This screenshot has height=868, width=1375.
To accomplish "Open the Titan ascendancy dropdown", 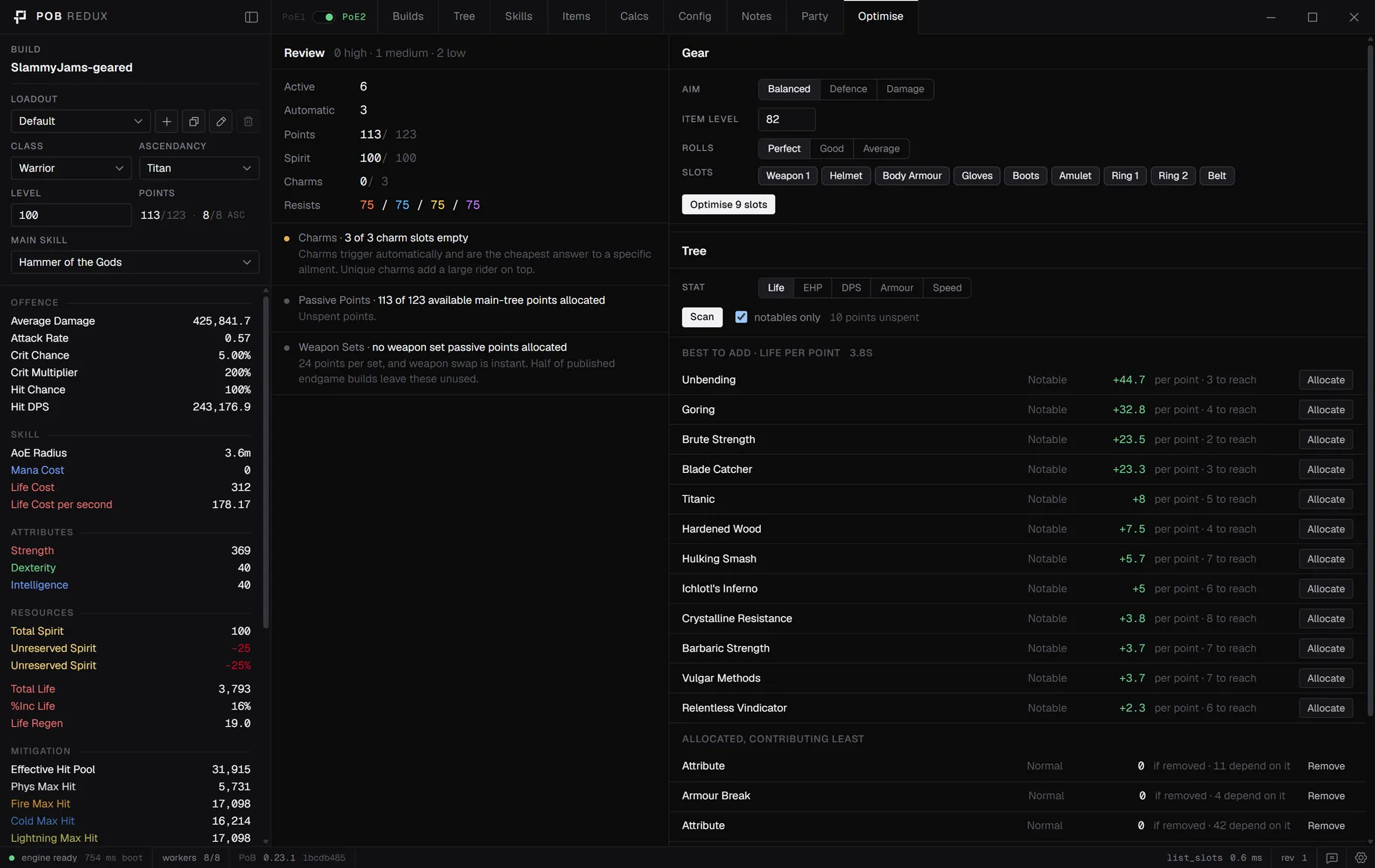I will (199, 168).
